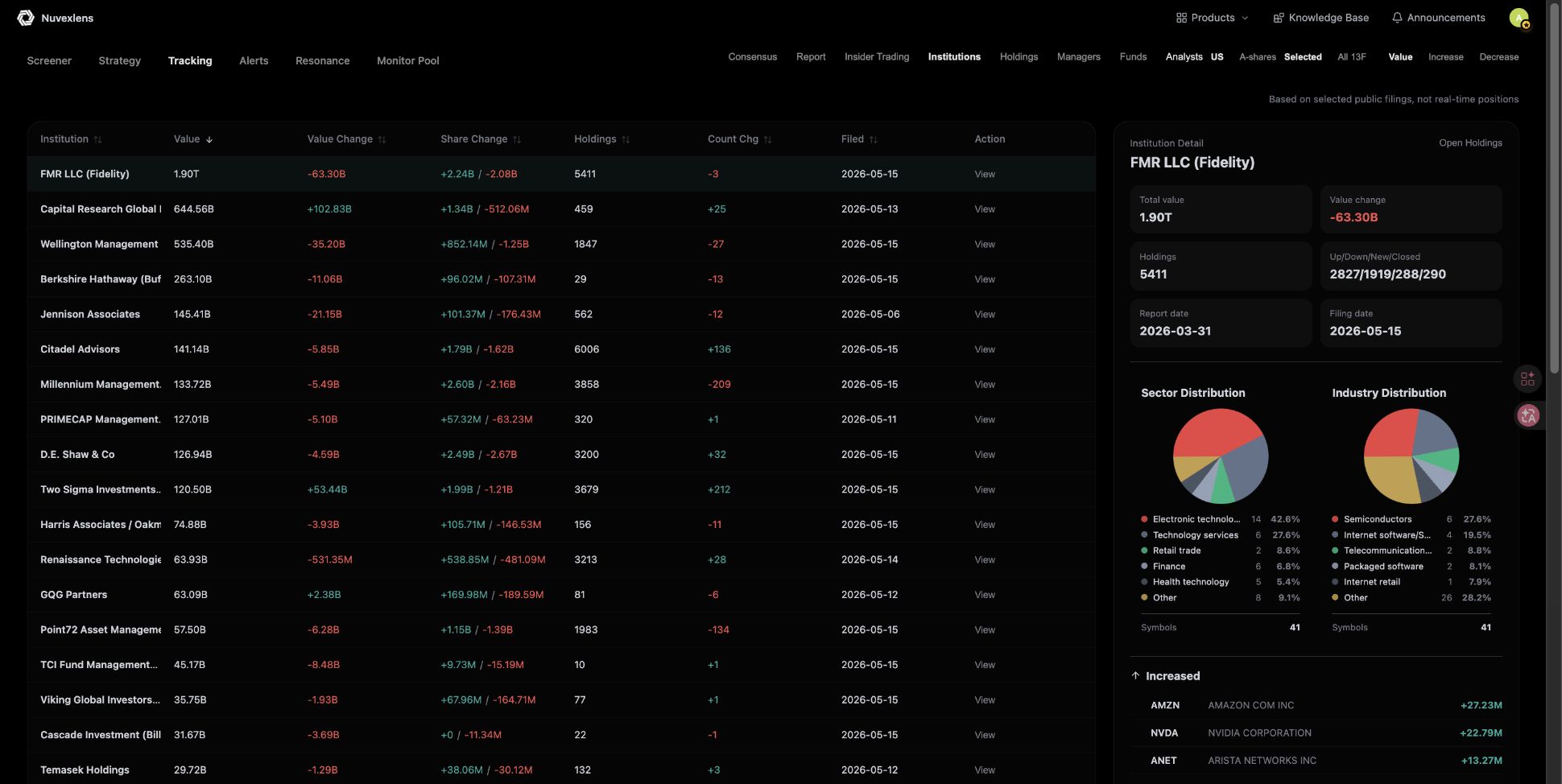
Task: Click View for Berkshire Hathaway row
Action: 985,279
